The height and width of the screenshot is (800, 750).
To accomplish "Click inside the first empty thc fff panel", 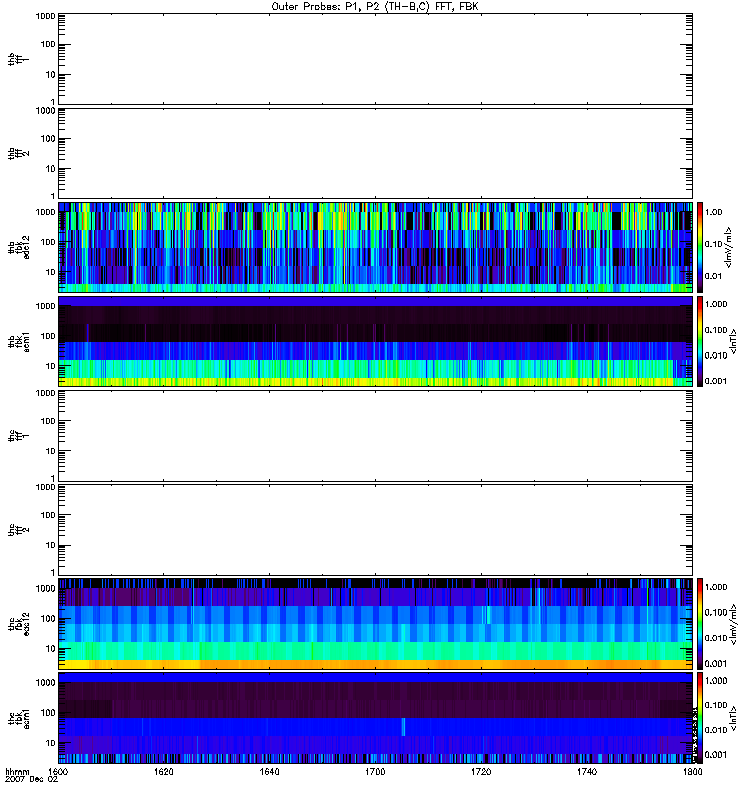I will (375, 435).
